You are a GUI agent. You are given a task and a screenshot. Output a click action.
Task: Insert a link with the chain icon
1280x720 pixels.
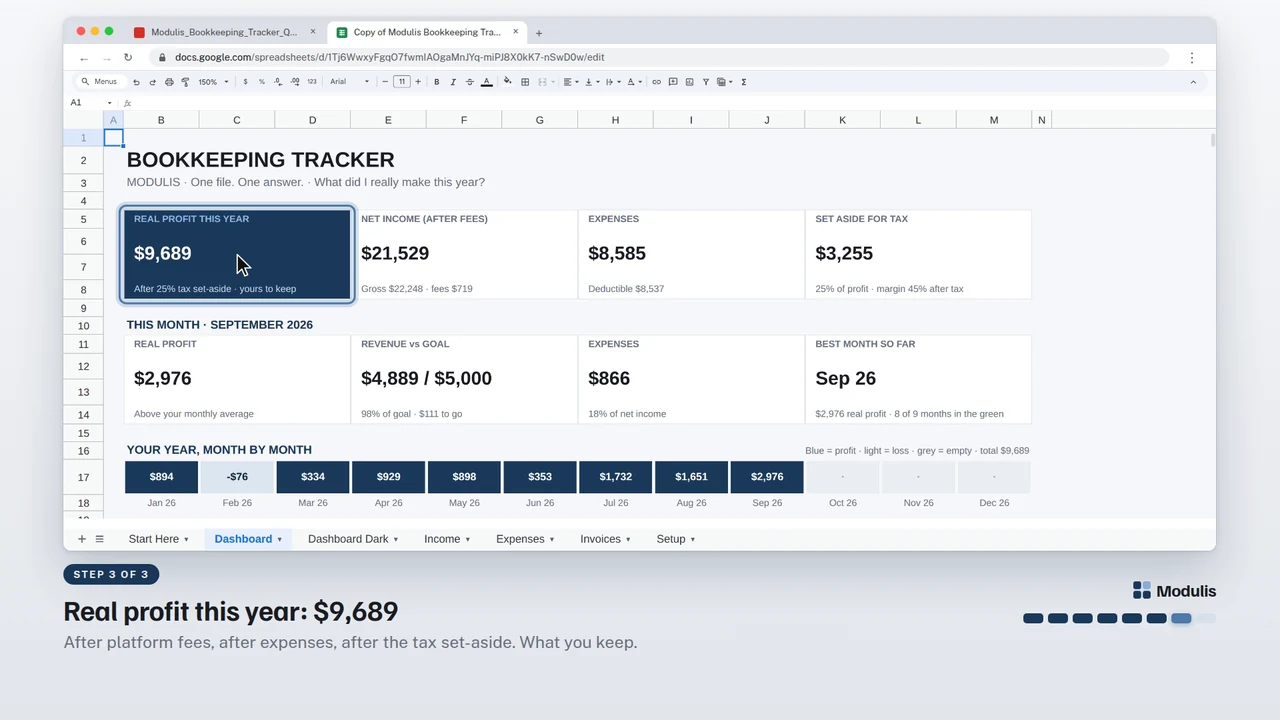tap(656, 82)
